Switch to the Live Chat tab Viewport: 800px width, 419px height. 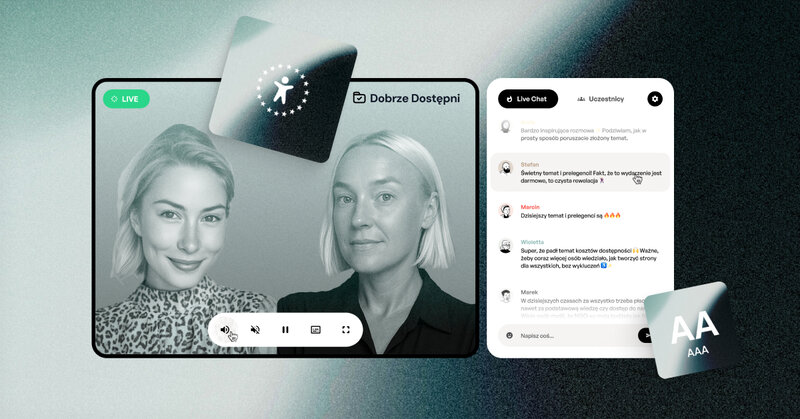pos(528,99)
